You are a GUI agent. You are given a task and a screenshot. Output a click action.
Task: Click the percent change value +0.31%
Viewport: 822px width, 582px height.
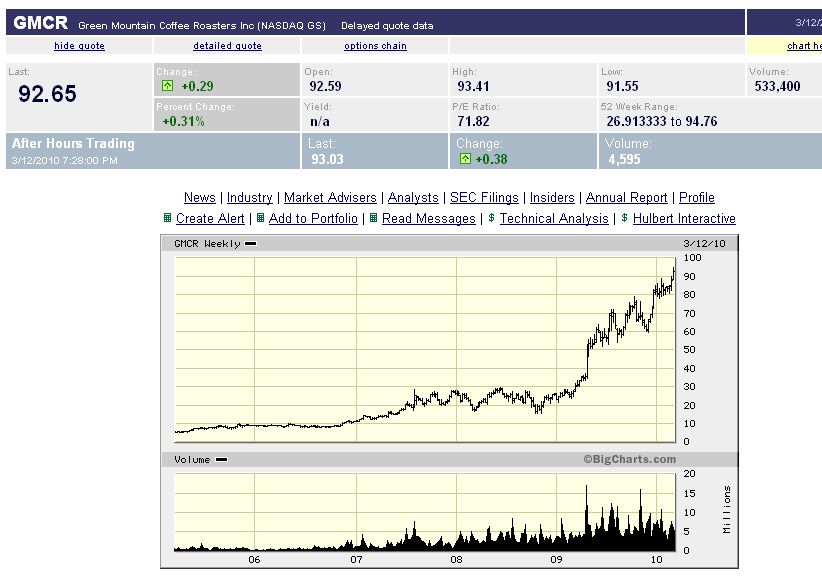pyautogui.click(x=183, y=121)
